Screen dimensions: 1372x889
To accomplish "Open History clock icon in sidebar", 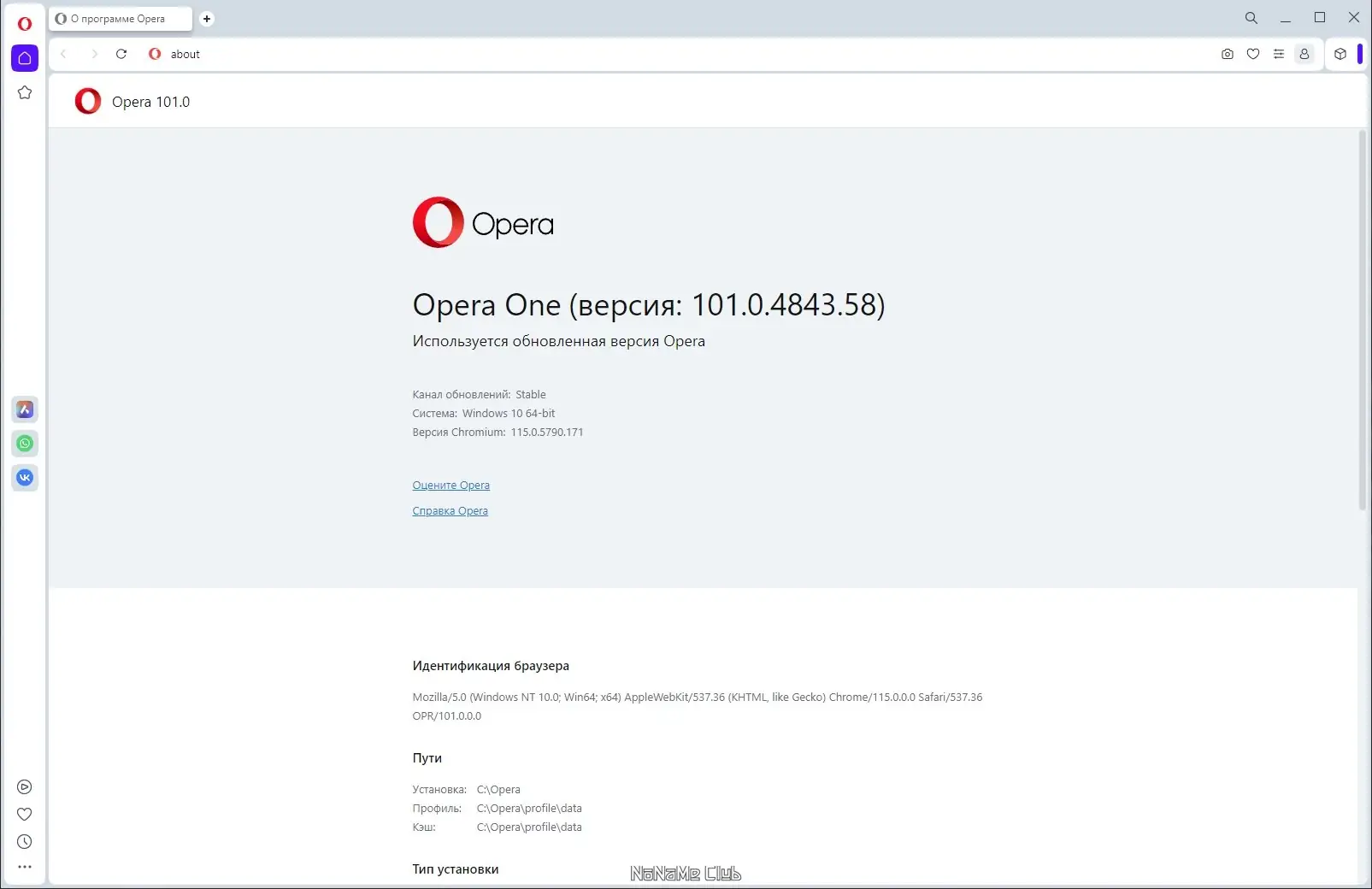I will (25, 842).
